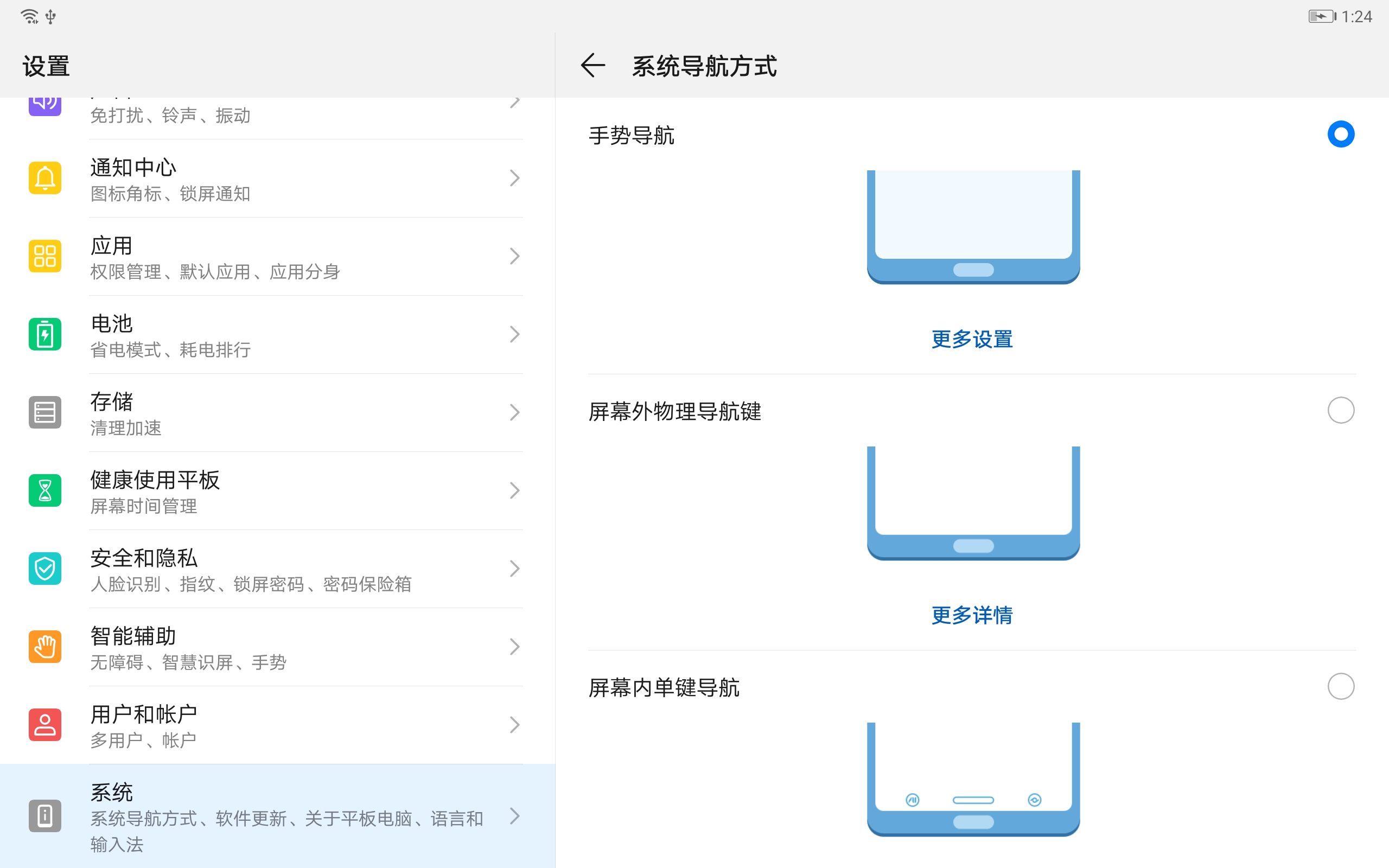Open the 系统导航方式 title area
1389x868 pixels.
coord(704,65)
